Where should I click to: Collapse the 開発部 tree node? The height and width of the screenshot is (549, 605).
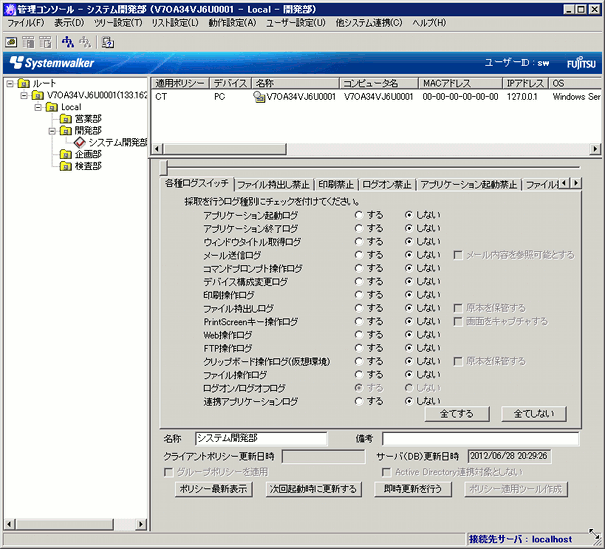click(52, 131)
